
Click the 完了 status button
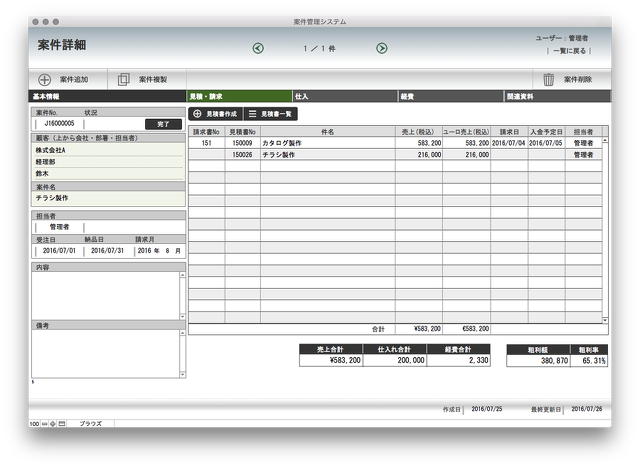(x=163, y=124)
